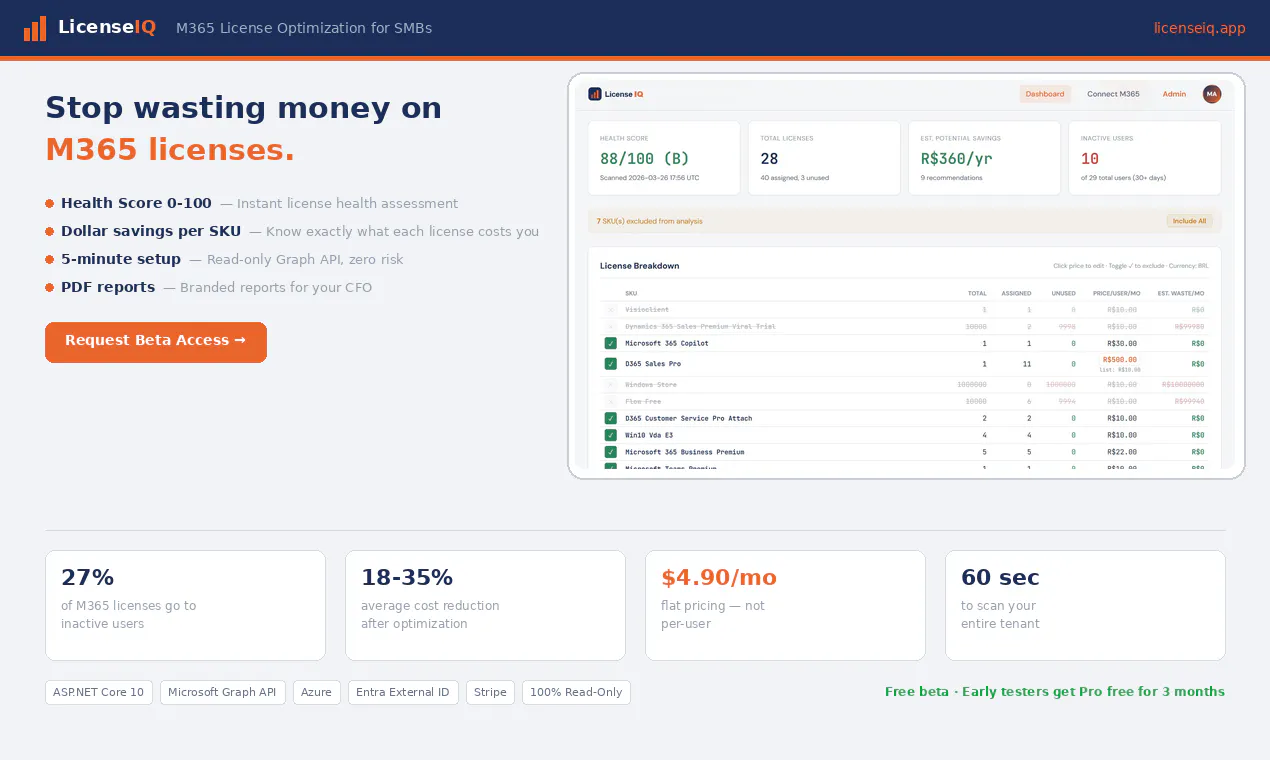Edit the R$500.00 price for D365 Sales Pro
The height and width of the screenshot is (760, 1270).
click(1120, 360)
